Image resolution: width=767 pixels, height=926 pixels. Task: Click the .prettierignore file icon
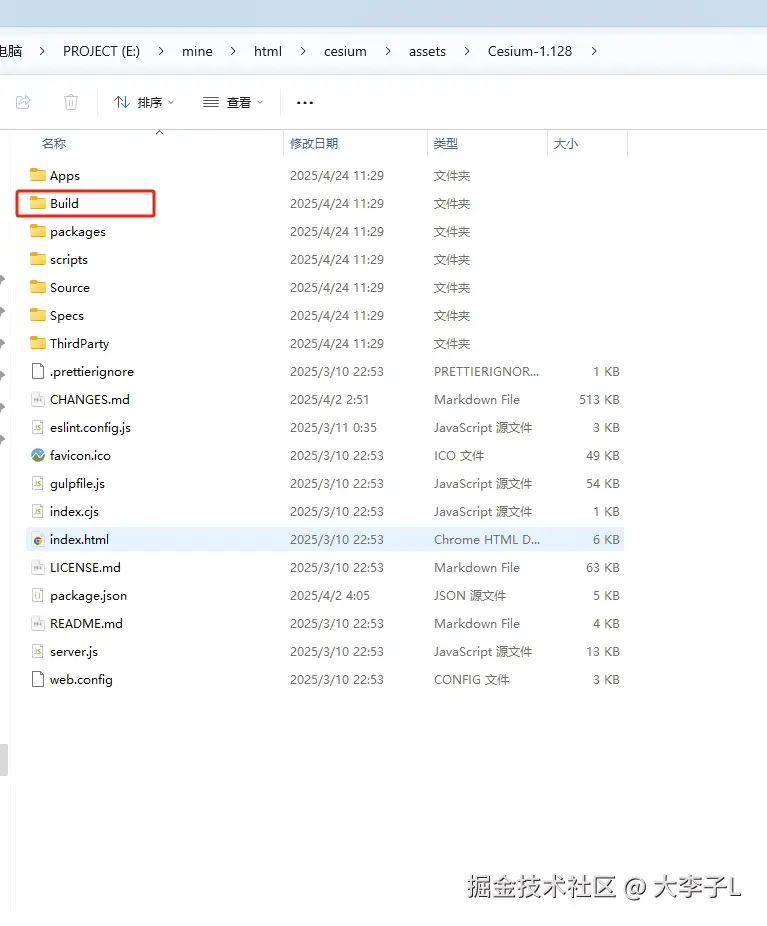pos(38,371)
